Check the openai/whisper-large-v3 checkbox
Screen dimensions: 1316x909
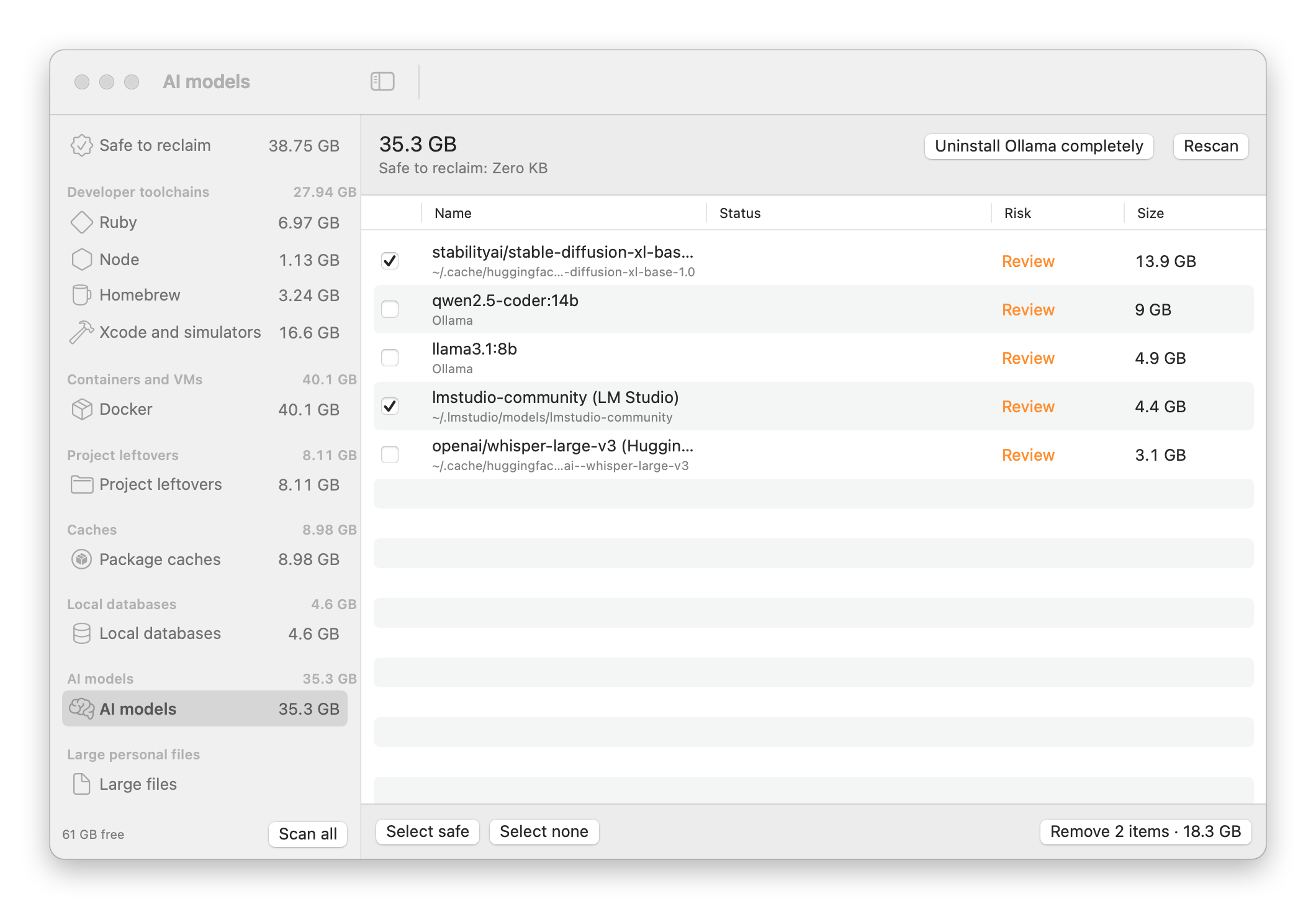390,455
